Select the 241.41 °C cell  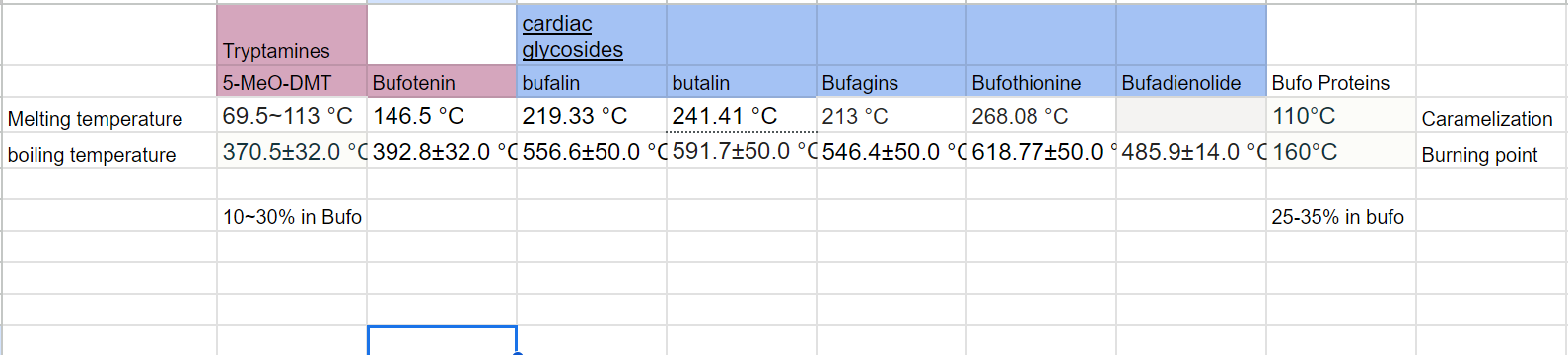tap(742, 115)
